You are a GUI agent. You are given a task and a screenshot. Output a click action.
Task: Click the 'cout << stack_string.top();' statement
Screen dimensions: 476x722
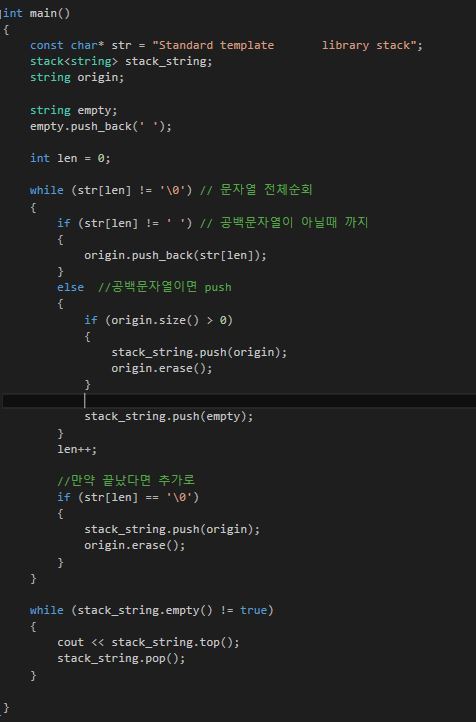(148, 642)
